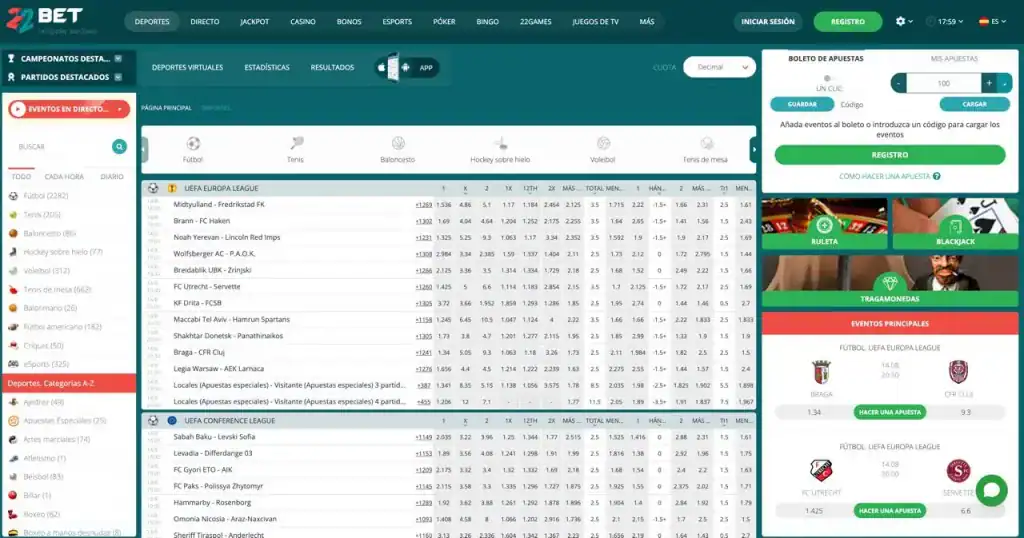This screenshot has width=1024, height=538.
Task: Click Hacer una apuesta for Braga match
Action: (889, 412)
